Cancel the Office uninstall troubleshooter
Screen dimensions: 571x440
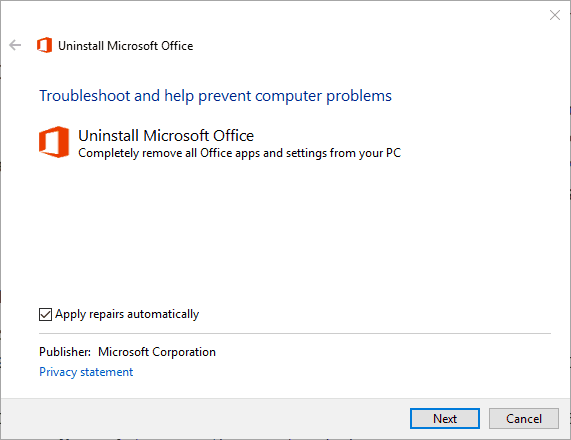coord(524,419)
